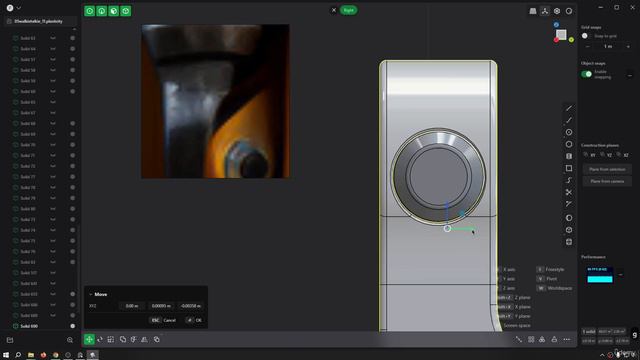Select the Duplicate command icon
The height and width of the screenshot is (360, 640).
(157, 339)
